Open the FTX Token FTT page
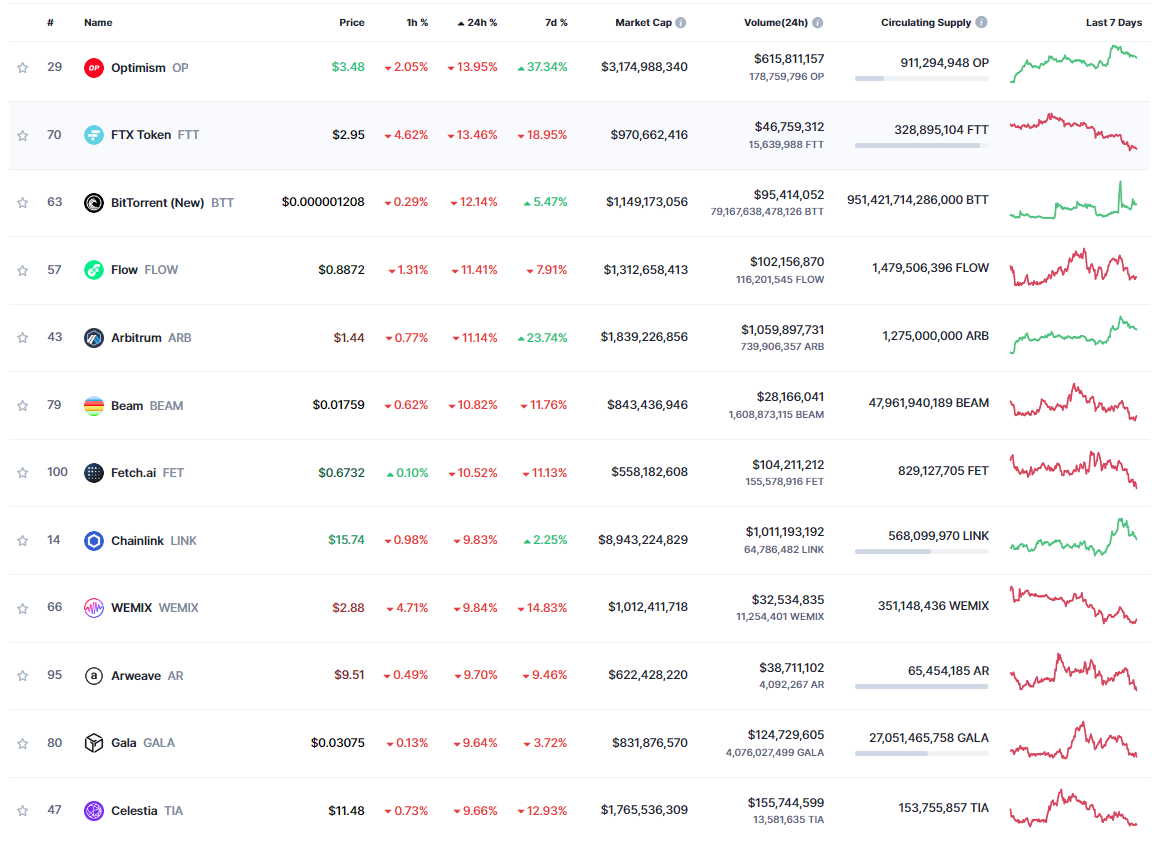Image resolution: width=1163 pixels, height=844 pixels. tap(155, 135)
